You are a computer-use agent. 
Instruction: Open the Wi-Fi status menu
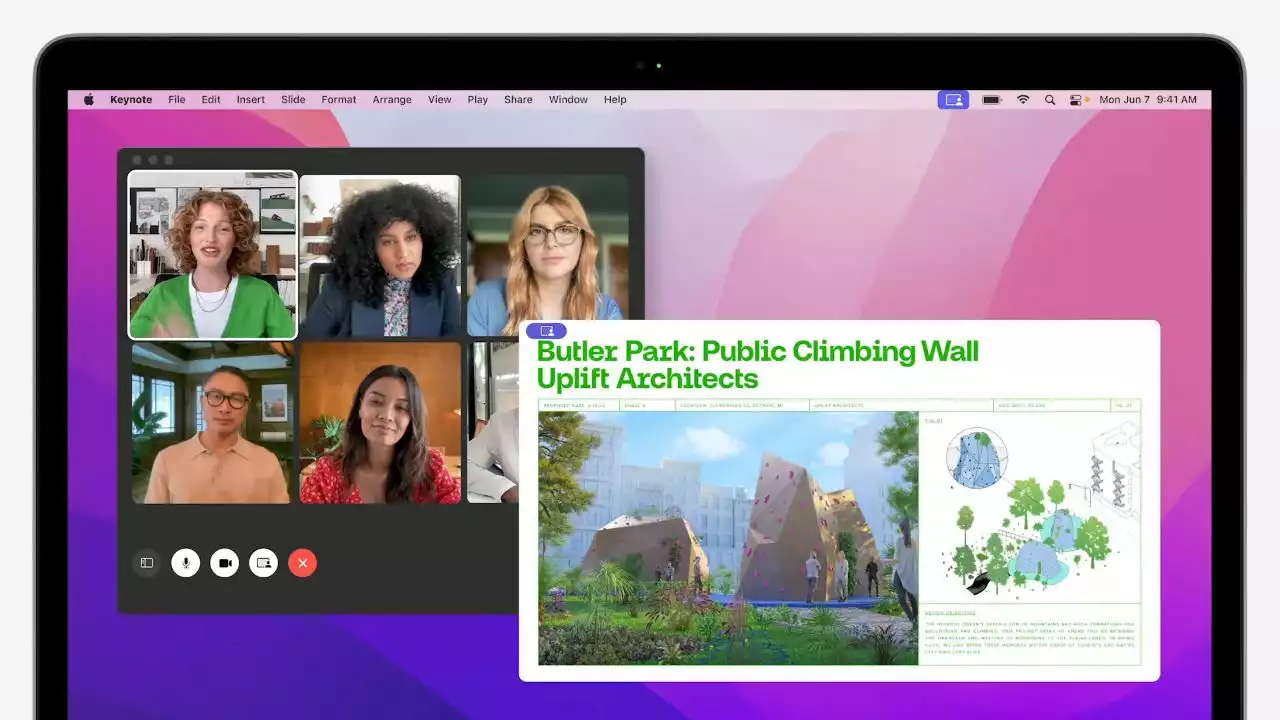point(1022,100)
